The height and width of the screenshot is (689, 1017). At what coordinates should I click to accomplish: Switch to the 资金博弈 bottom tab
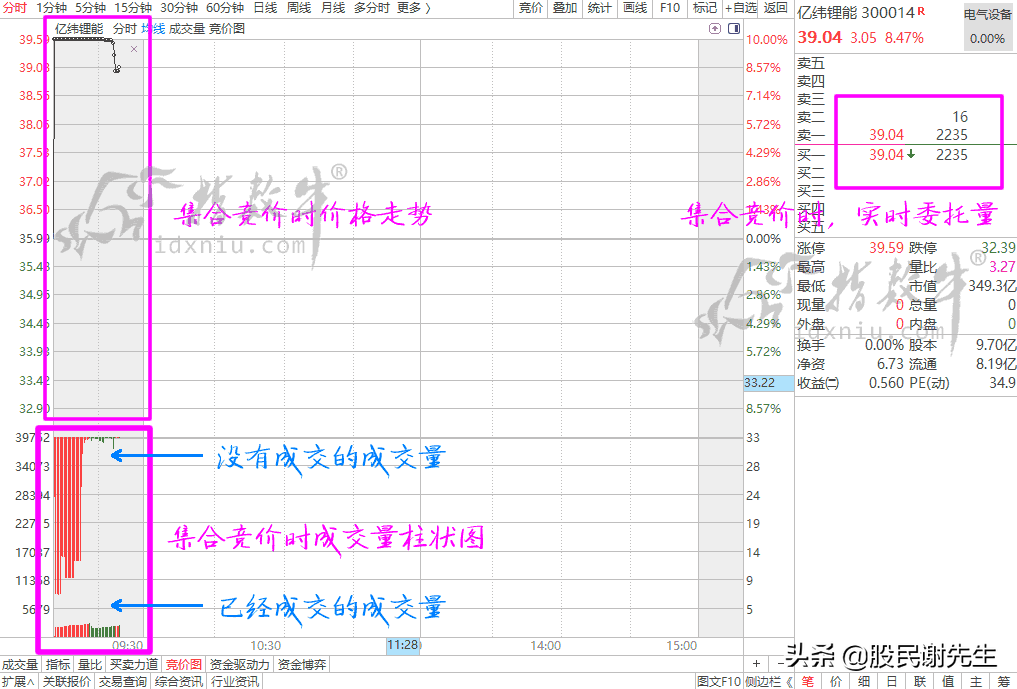click(x=302, y=664)
